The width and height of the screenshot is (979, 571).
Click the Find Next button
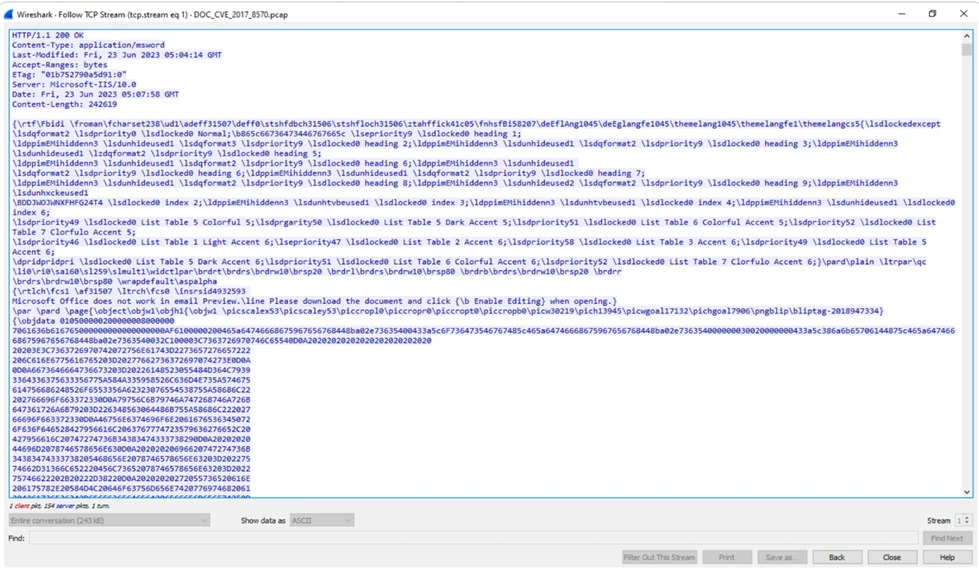pyautogui.click(x=947, y=538)
